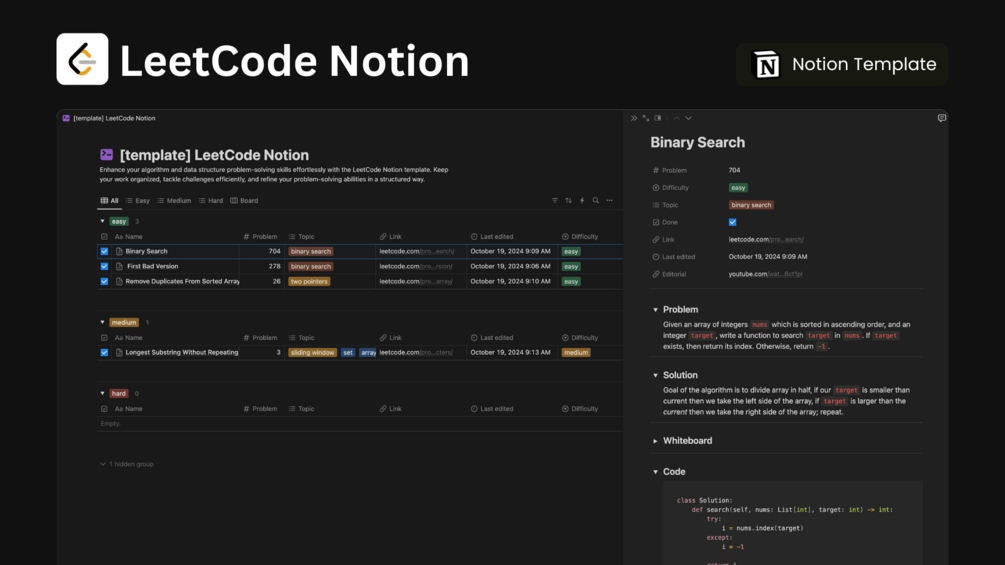The height and width of the screenshot is (565, 1005).
Task: Uncheck the First Bad Version checkbox
Action: (x=104, y=266)
